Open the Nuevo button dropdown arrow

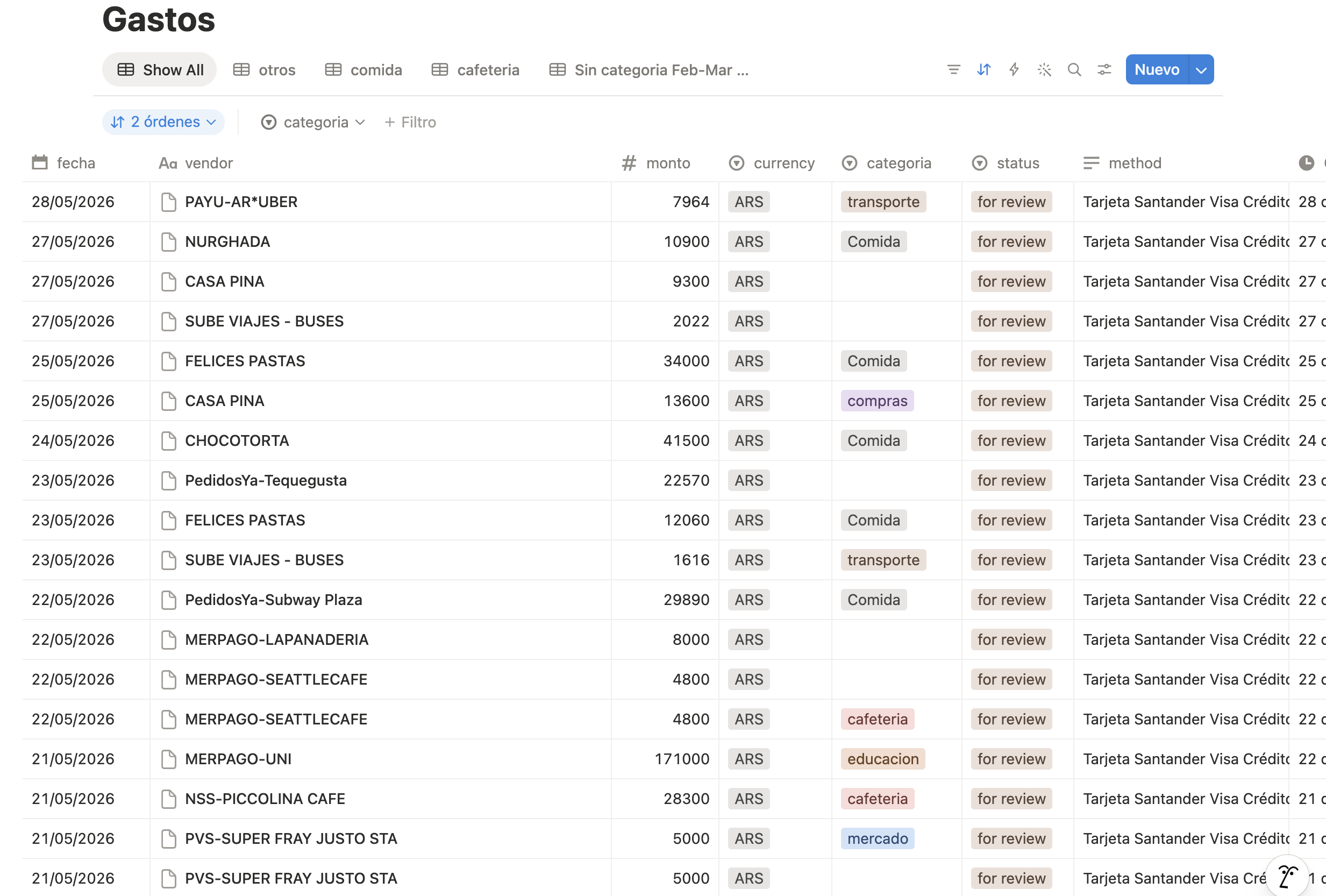pyautogui.click(x=1201, y=69)
